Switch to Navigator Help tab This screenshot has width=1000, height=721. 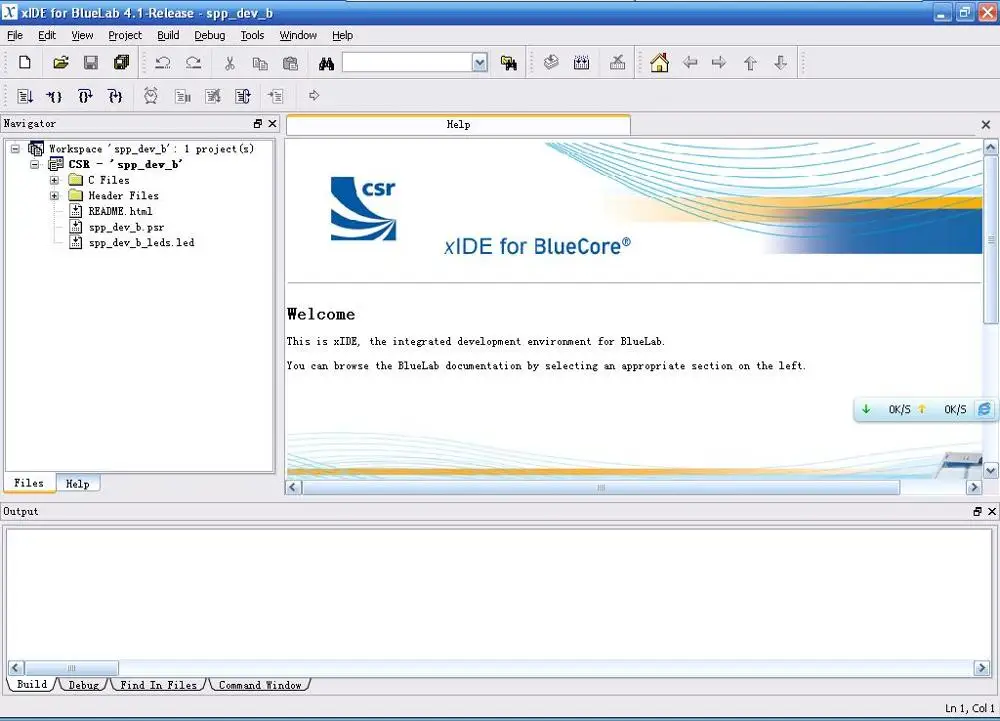[78, 484]
